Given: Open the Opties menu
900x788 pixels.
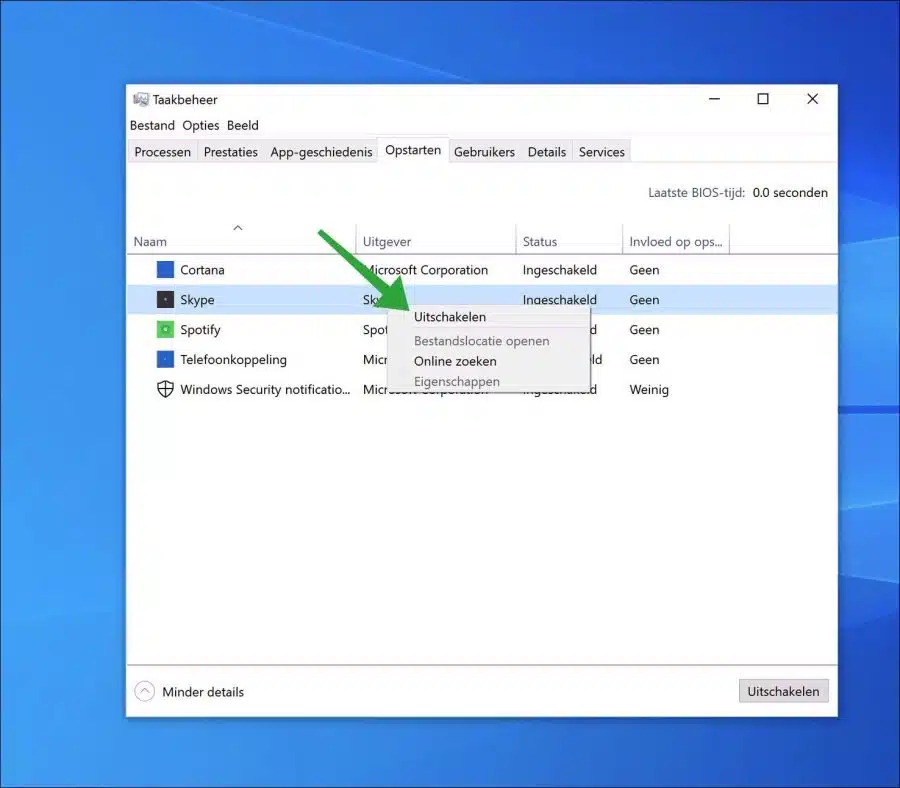Looking at the screenshot, I should (201, 125).
